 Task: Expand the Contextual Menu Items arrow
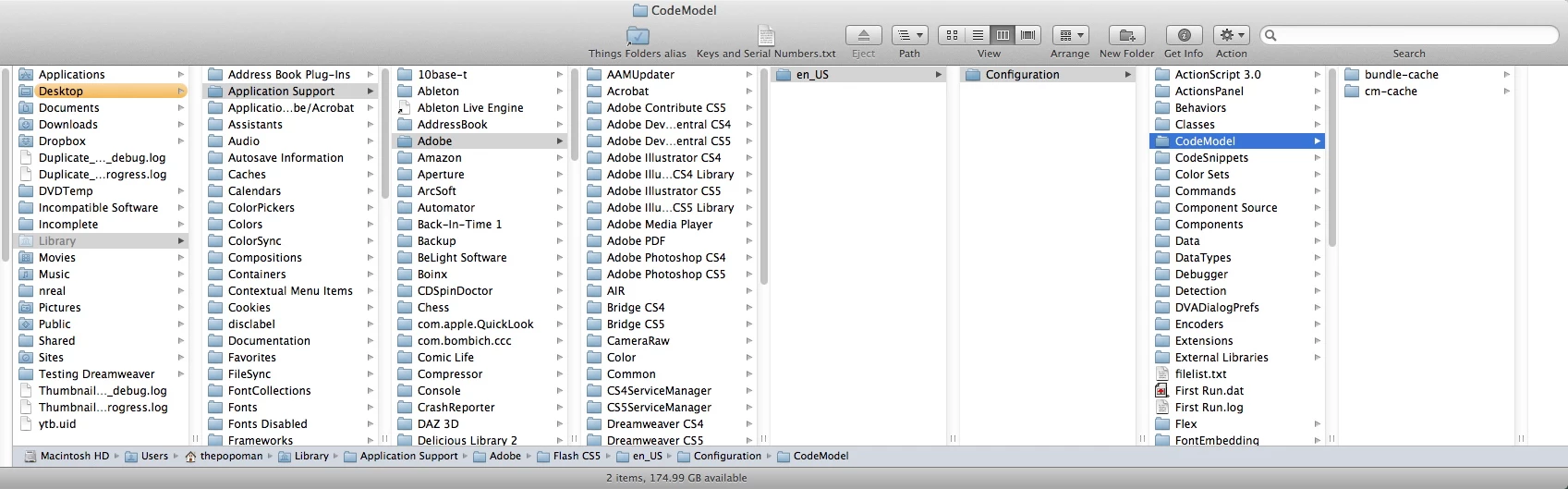coord(370,291)
